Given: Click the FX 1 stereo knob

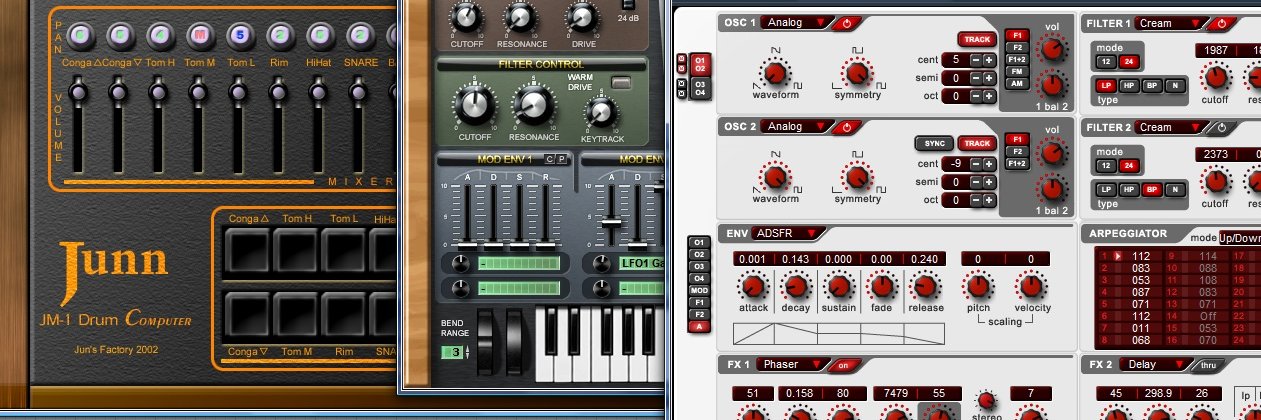Looking at the screenshot, I should (x=987, y=398).
